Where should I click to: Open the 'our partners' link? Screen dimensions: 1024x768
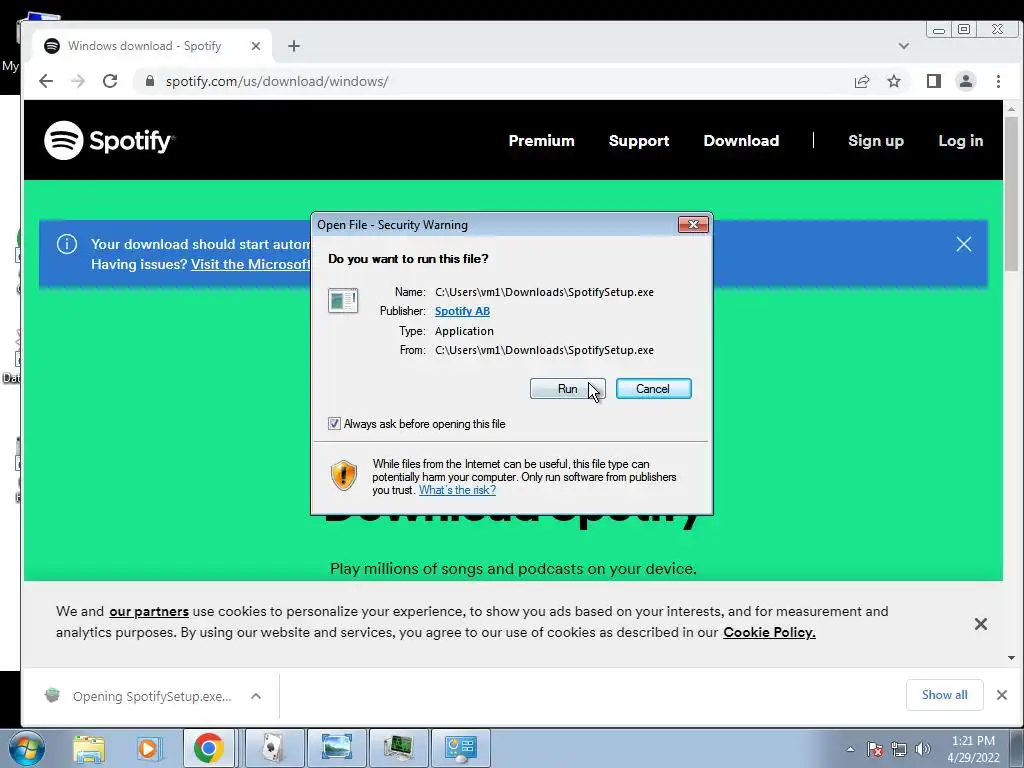149,612
